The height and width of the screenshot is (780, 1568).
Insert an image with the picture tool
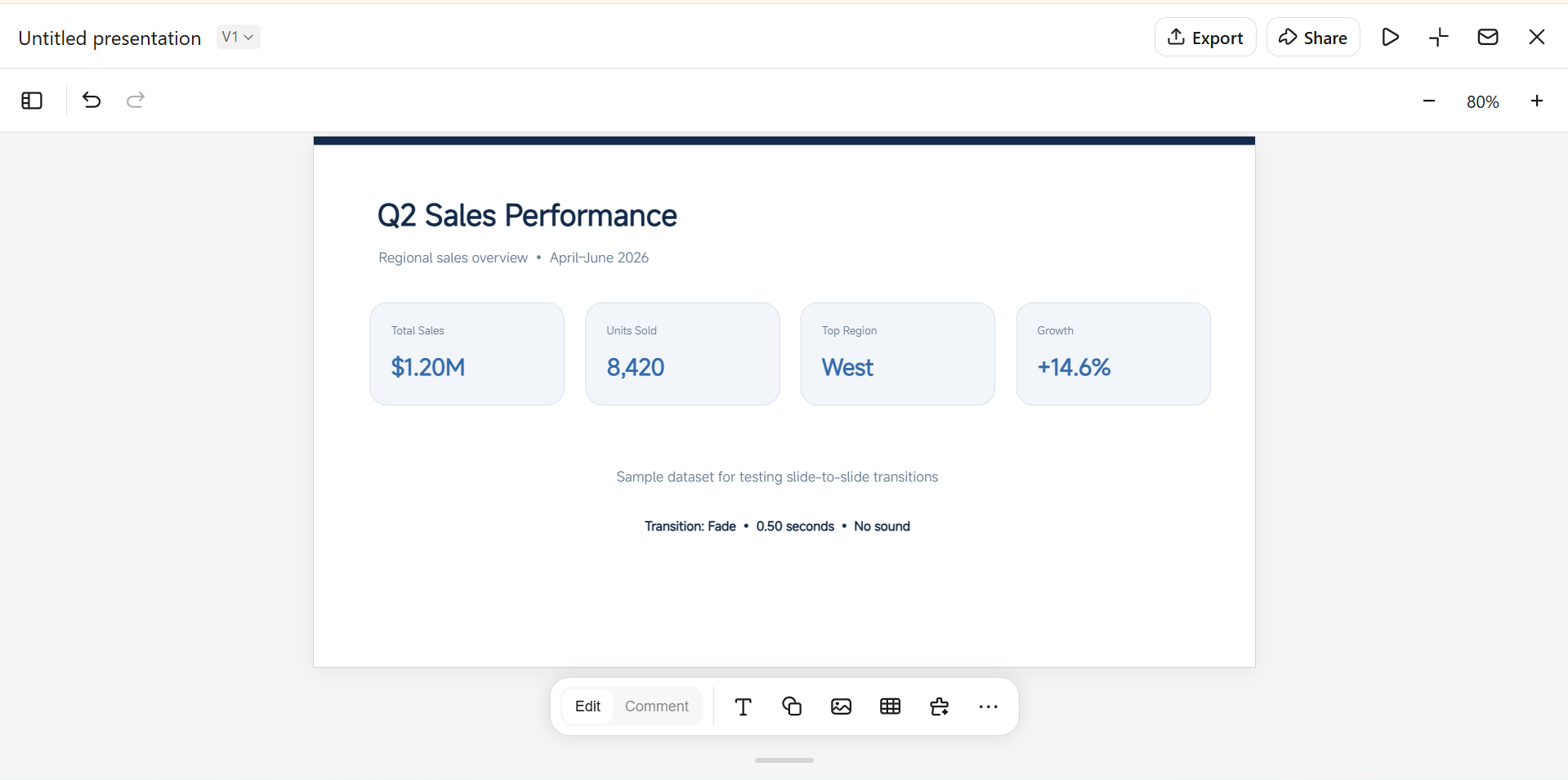(841, 706)
